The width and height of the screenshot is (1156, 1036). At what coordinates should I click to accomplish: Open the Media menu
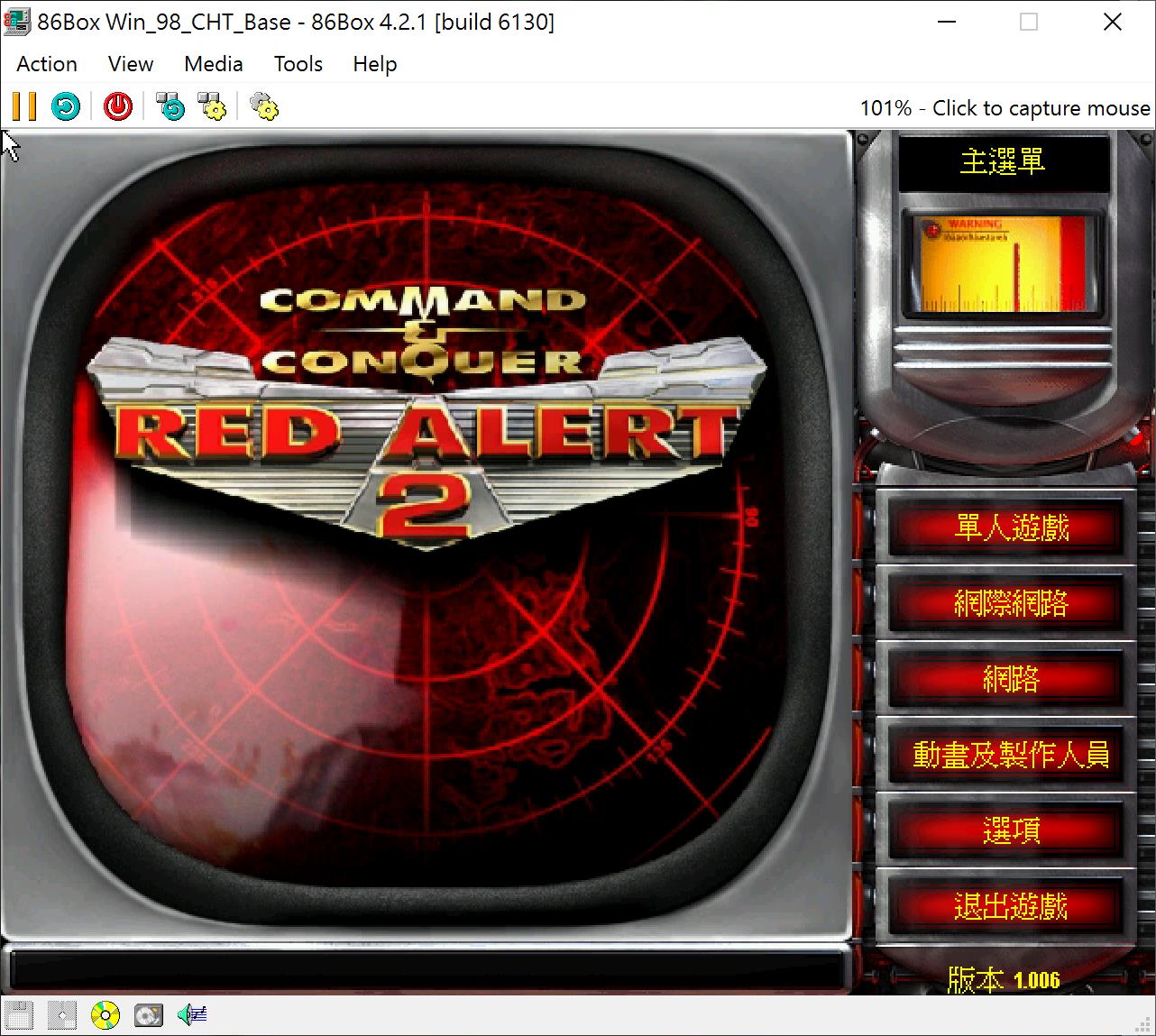(214, 64)
